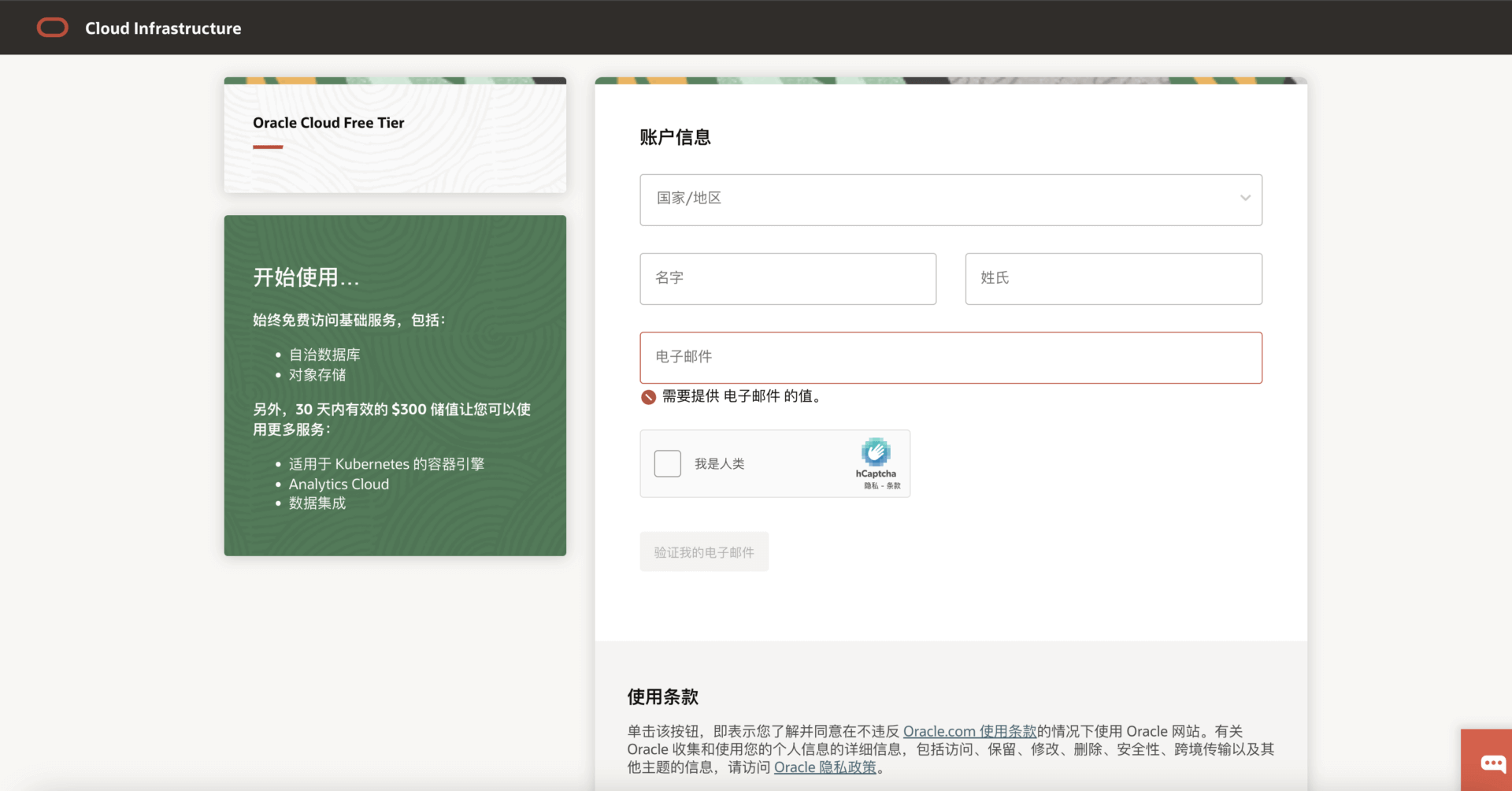The width and height of the screenshot is (1512, 791).
Task: Click the 需要提供 电子邮件 的值 error message
Action: point(743,396)
